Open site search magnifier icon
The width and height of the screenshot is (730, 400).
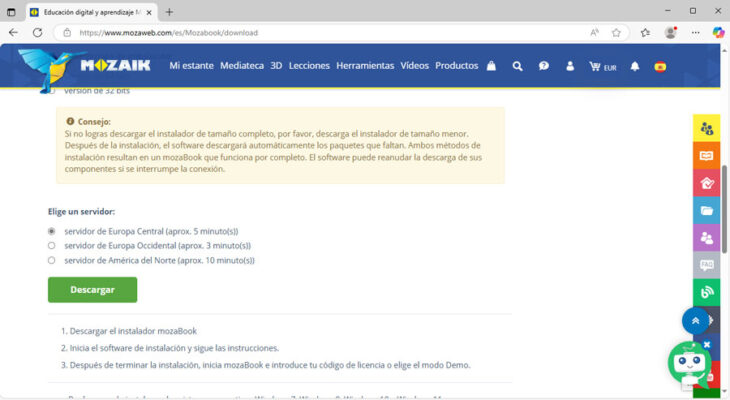(517, 67)
